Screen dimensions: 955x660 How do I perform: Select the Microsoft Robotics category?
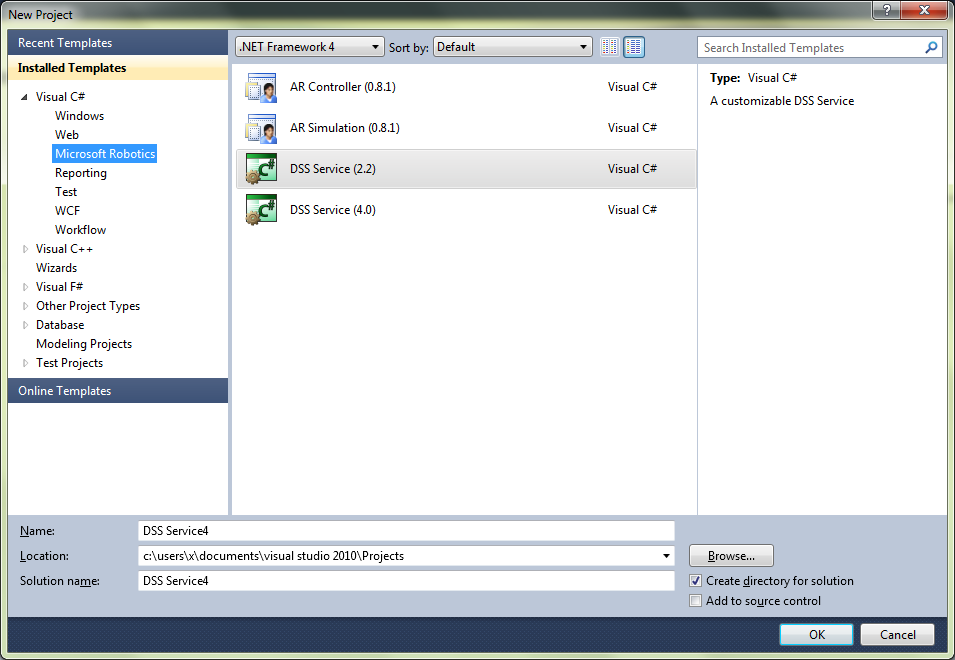tap(105, 153)
